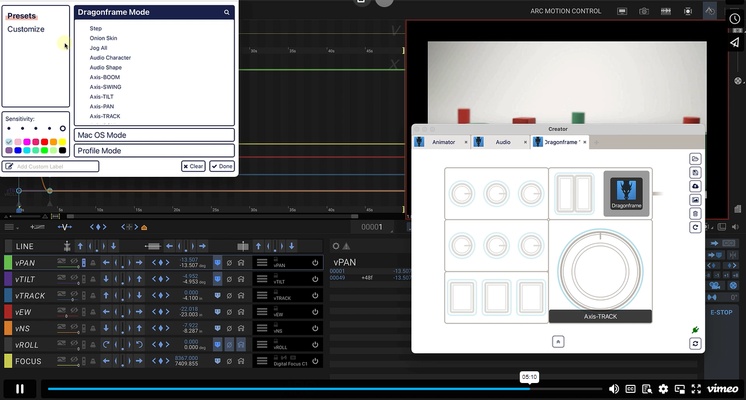The image size is (746, 400).
Task: Toggle vROLL power button
Action: (x=315, y=344)
